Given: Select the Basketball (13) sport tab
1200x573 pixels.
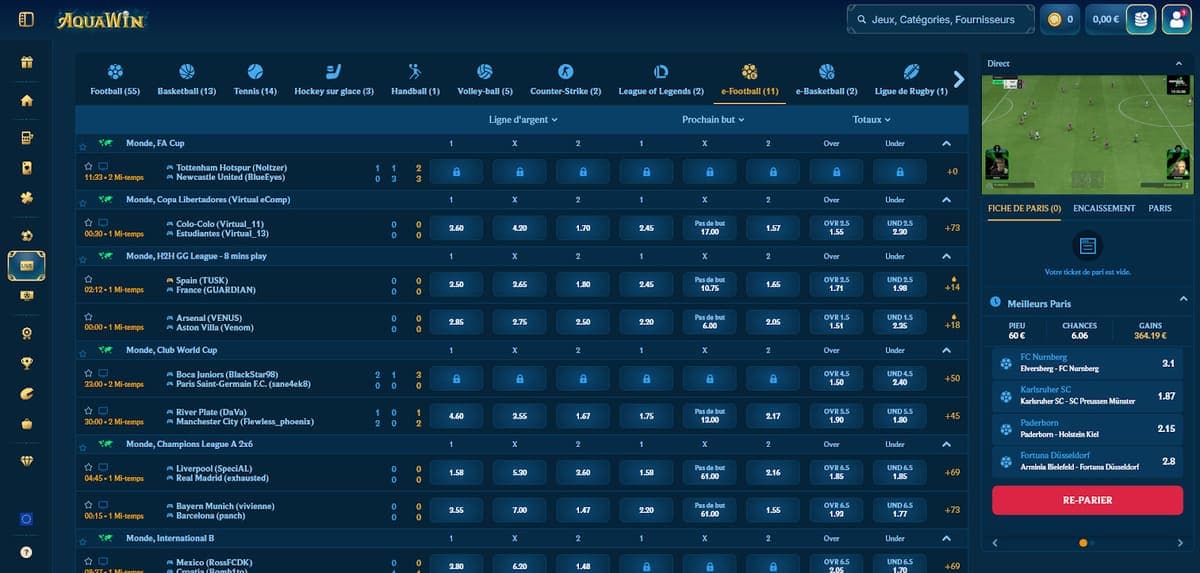Looking at the screenshot, I should pos(187,79).
